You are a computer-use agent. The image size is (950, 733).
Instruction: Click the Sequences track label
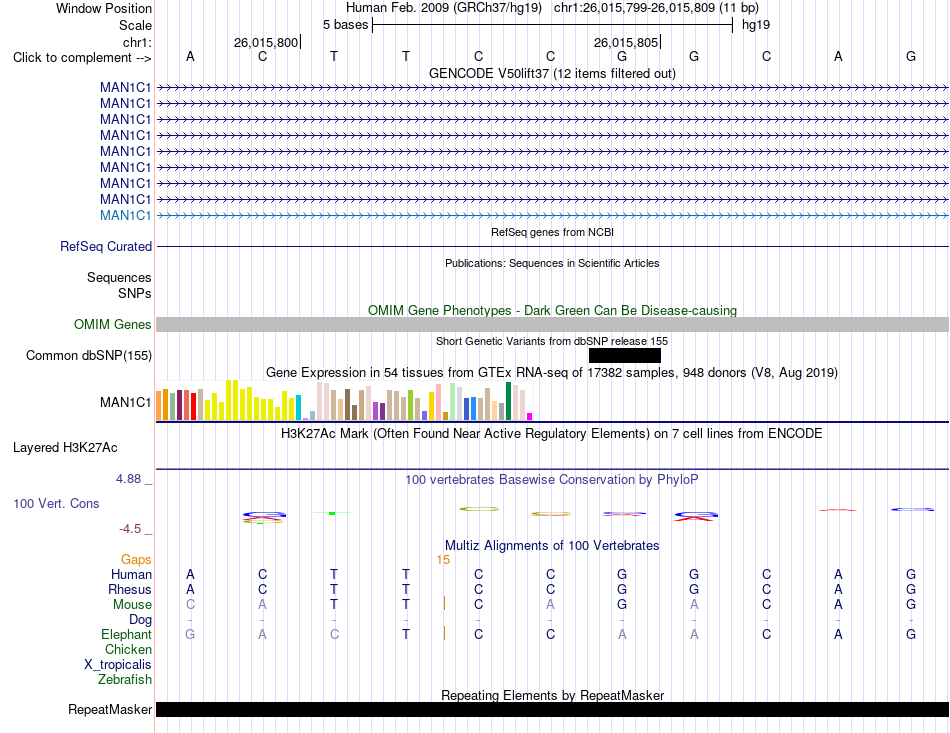(x=119, y=277)
